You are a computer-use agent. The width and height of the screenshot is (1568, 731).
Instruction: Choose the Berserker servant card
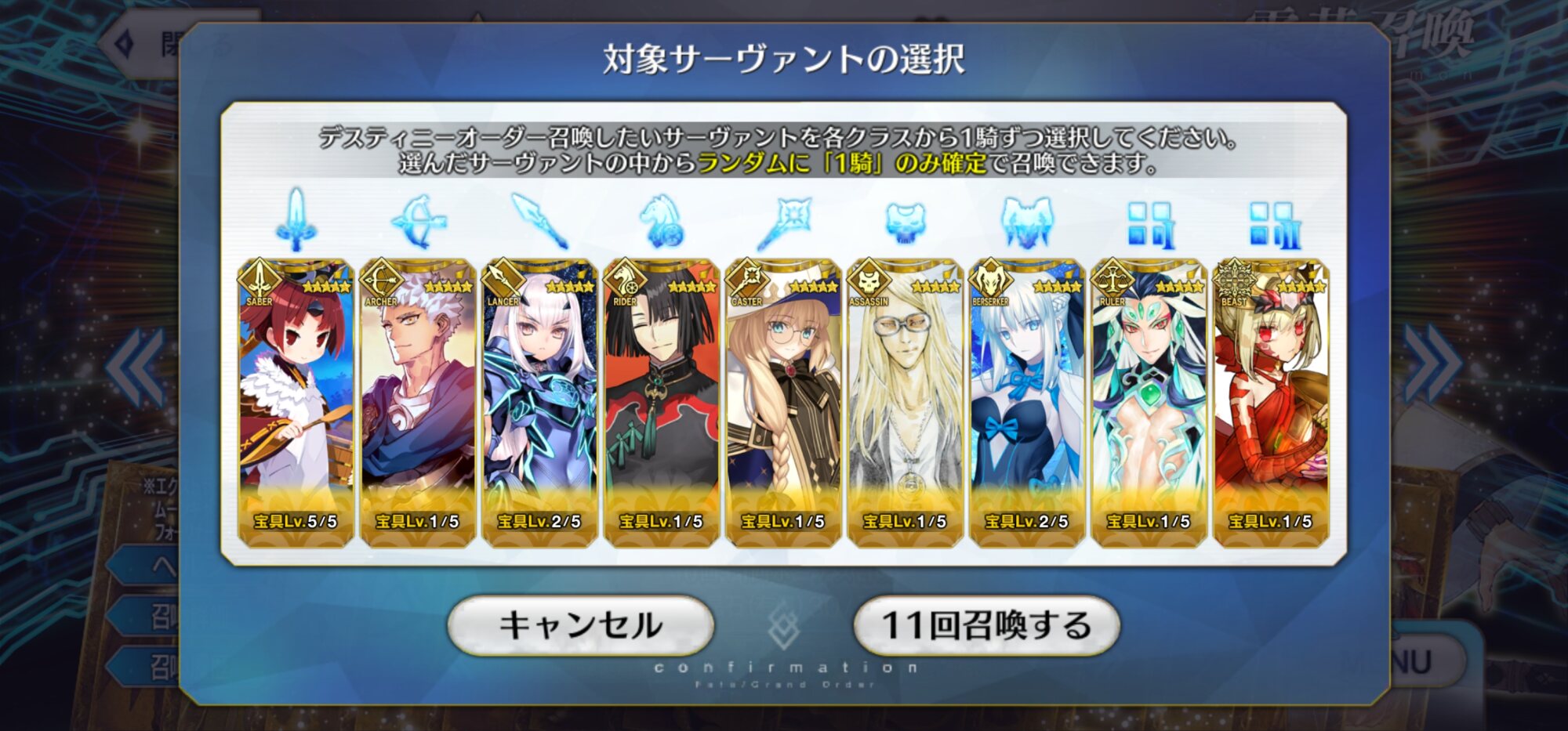coord(1027,403)
